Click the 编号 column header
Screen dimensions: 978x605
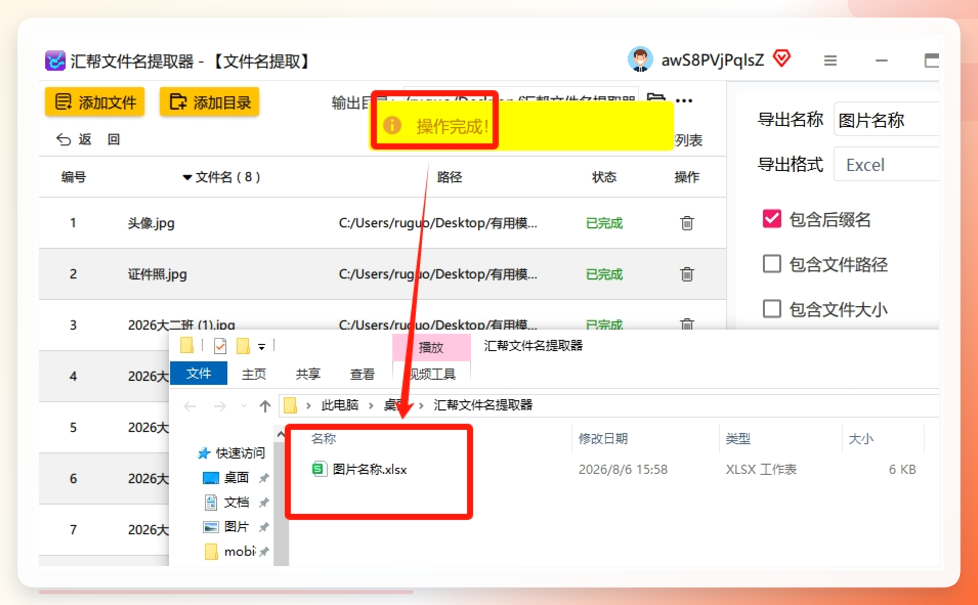point(74,177)
